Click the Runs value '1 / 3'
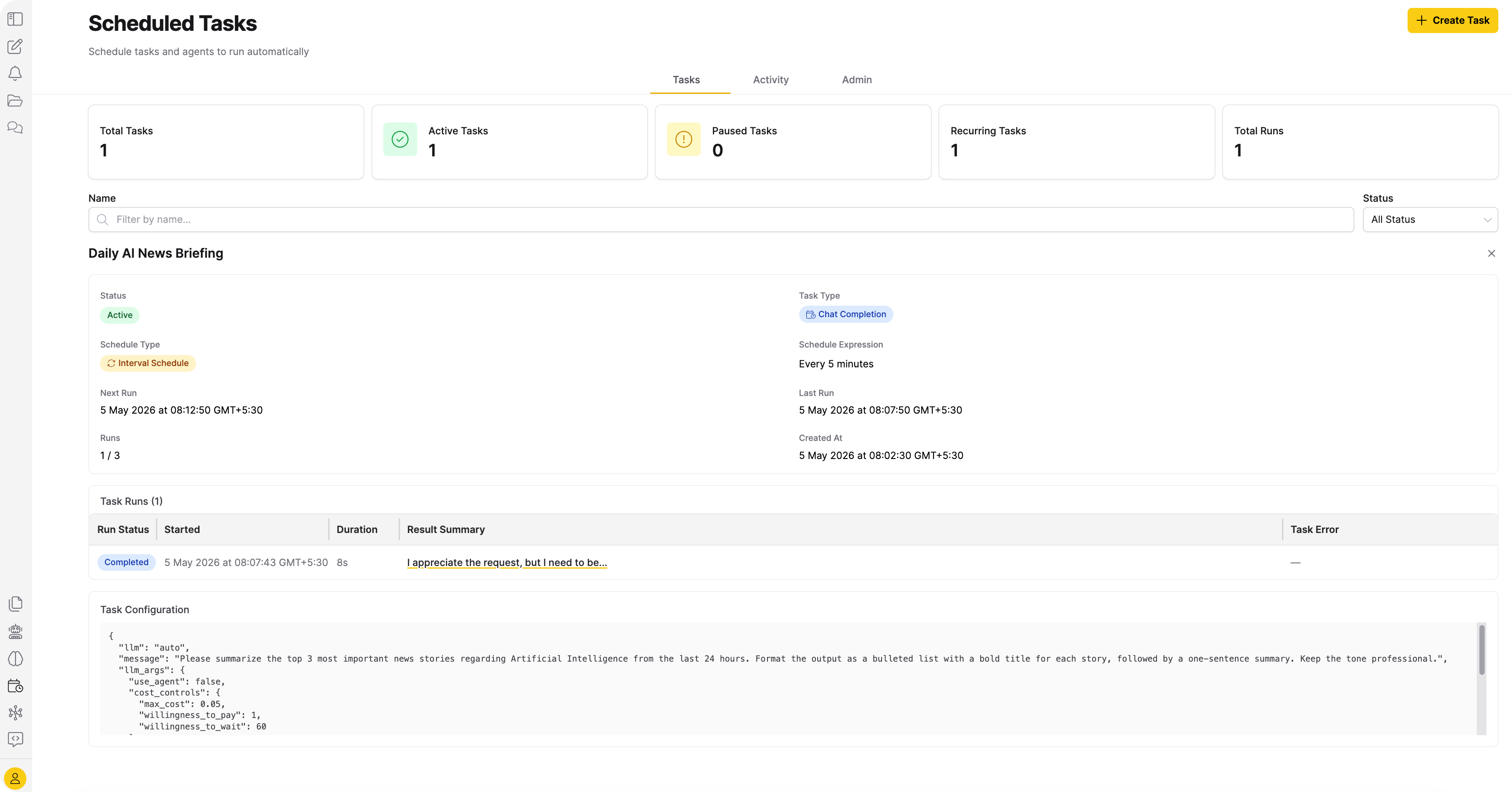 pyautogui.click(x=110, y=455)
